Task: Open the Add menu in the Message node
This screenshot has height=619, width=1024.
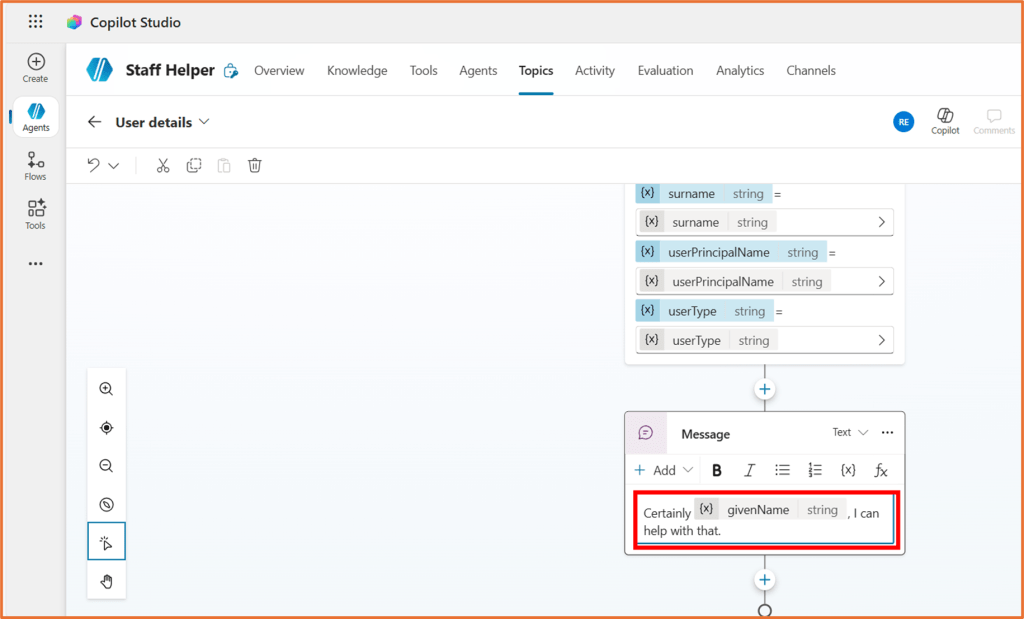Action: (663, 470)
